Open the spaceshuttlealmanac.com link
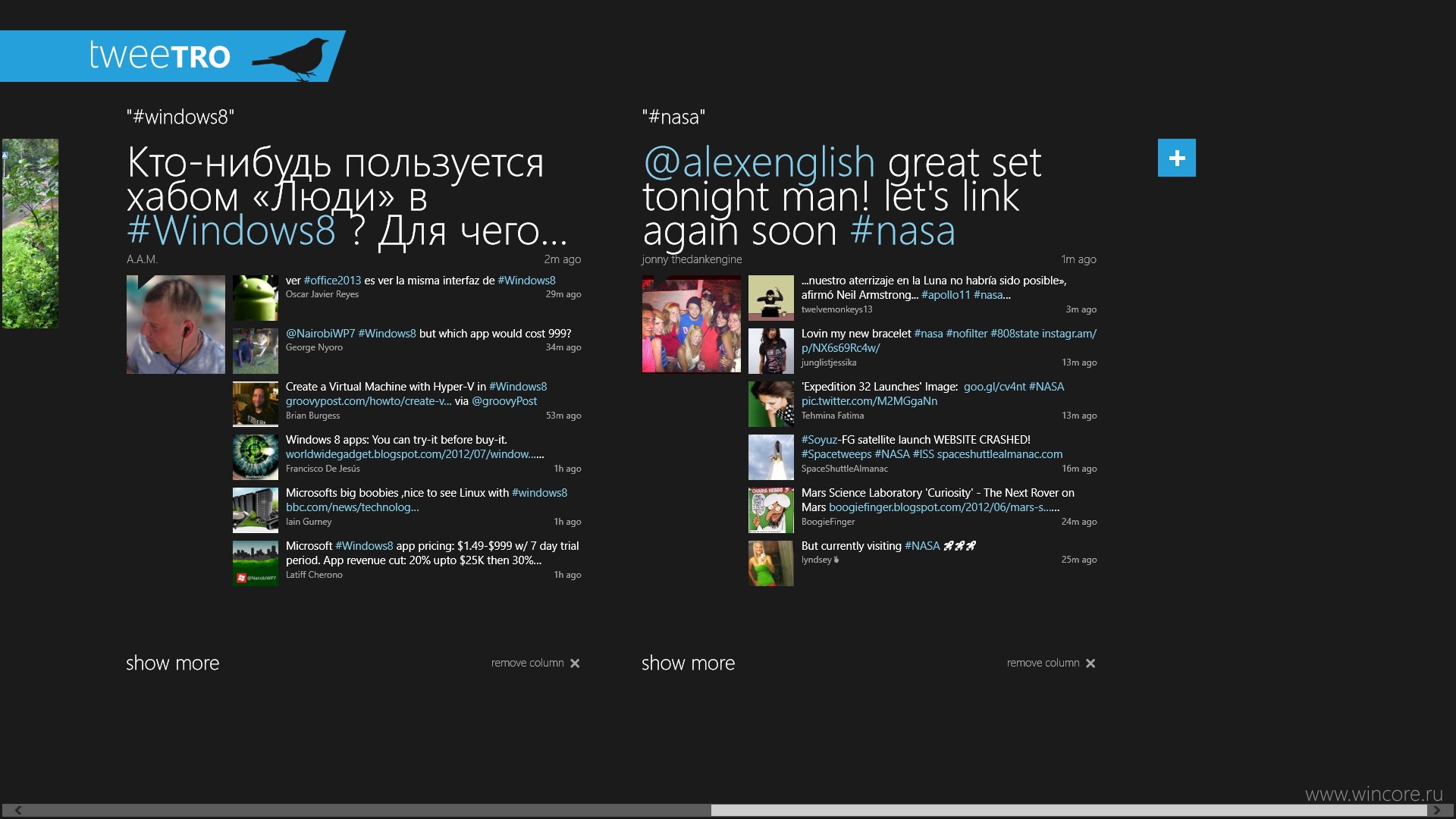The image size is (1456, 819). (x=999, y=454)
